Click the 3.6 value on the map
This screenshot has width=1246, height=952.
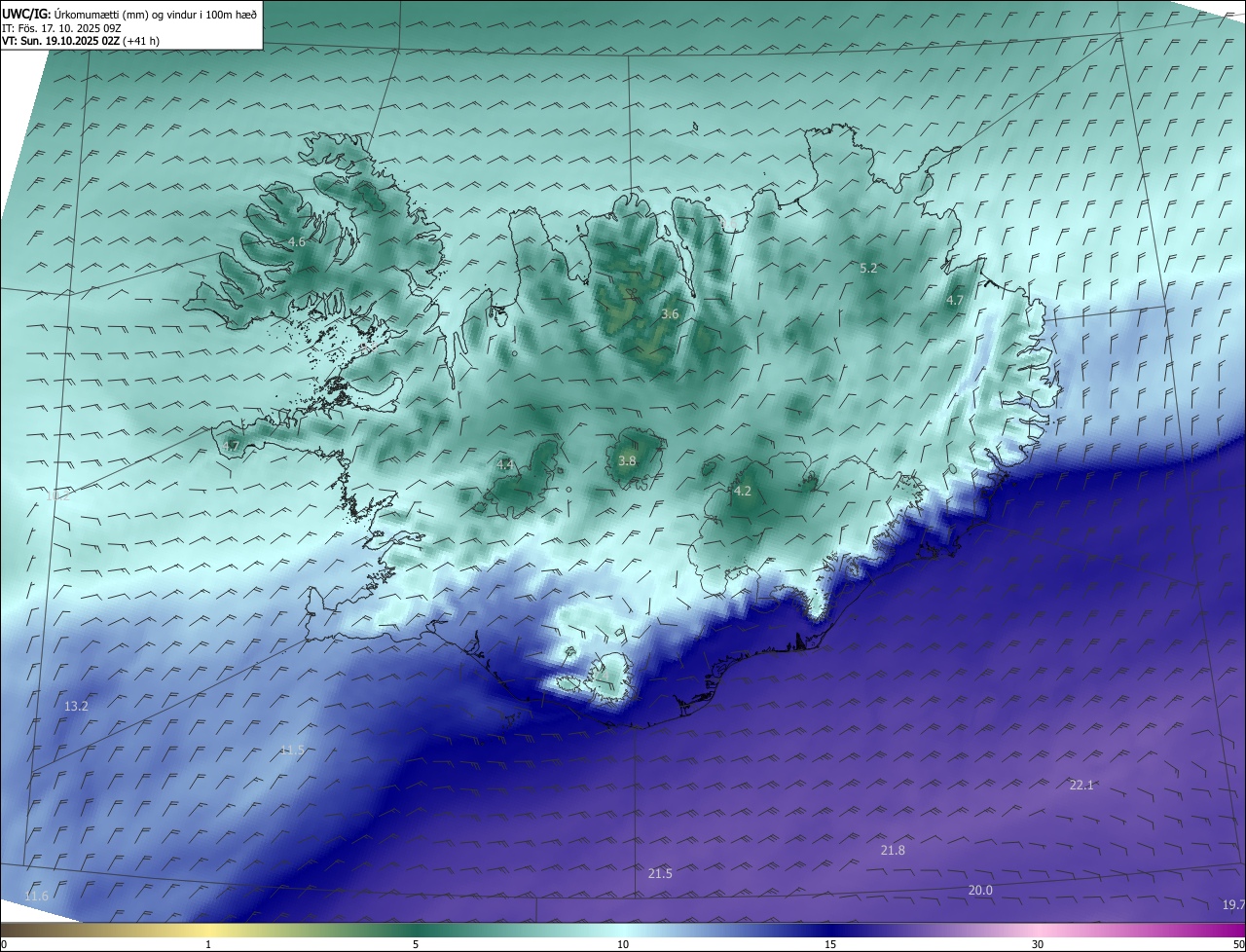(x=670, y=313)
